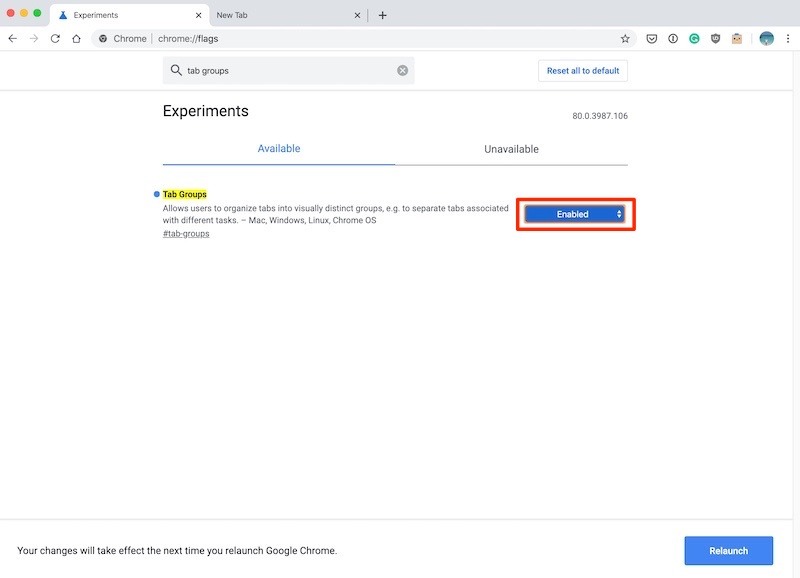Viewport: 800px width, 578px height.
Task: Click Reset all to default
Action: click(583, 71)
